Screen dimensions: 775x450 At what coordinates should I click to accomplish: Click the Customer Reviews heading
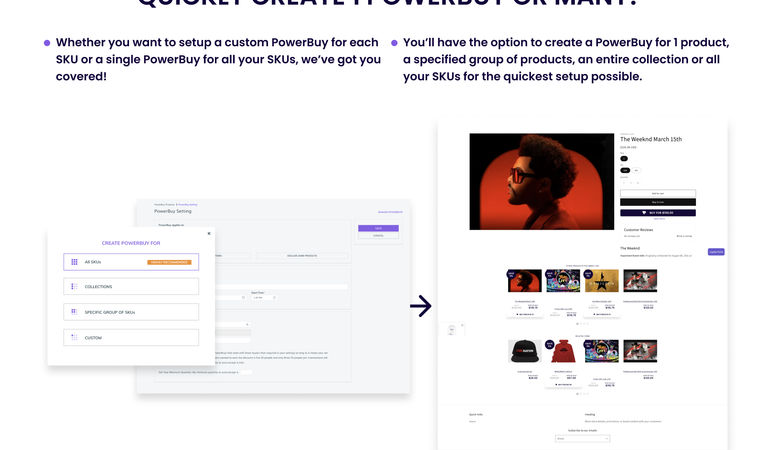(638, 230)
